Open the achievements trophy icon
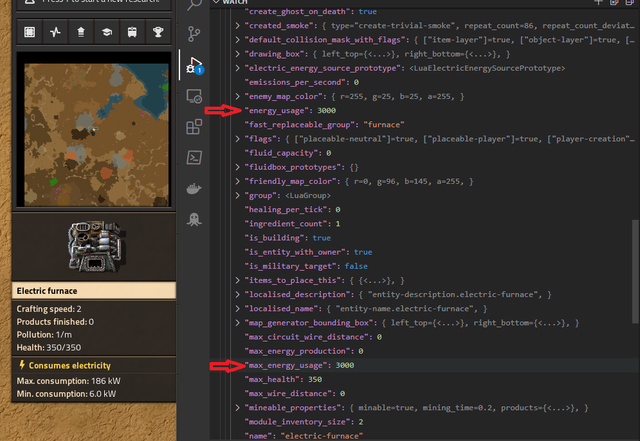The height and width of the screenshot is (441, 640). pyautogui.click(x=158, y=32)
